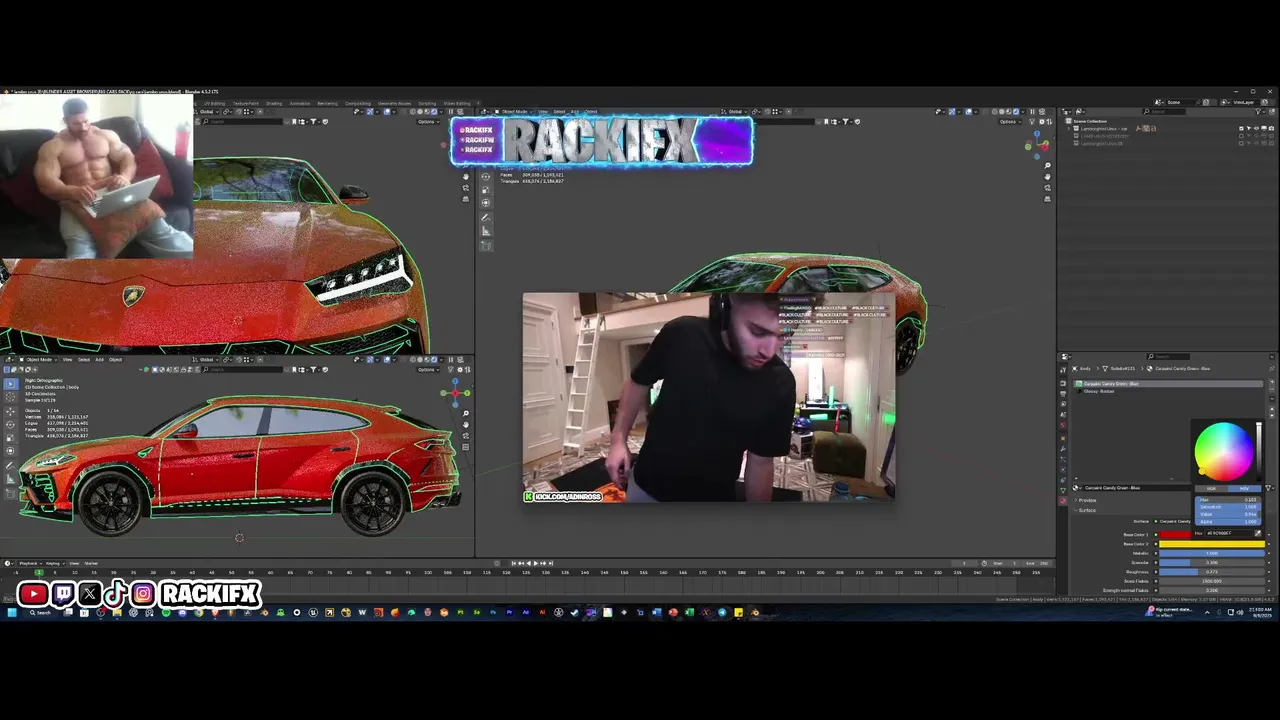Open the Object properties tab

[1063, 438]
